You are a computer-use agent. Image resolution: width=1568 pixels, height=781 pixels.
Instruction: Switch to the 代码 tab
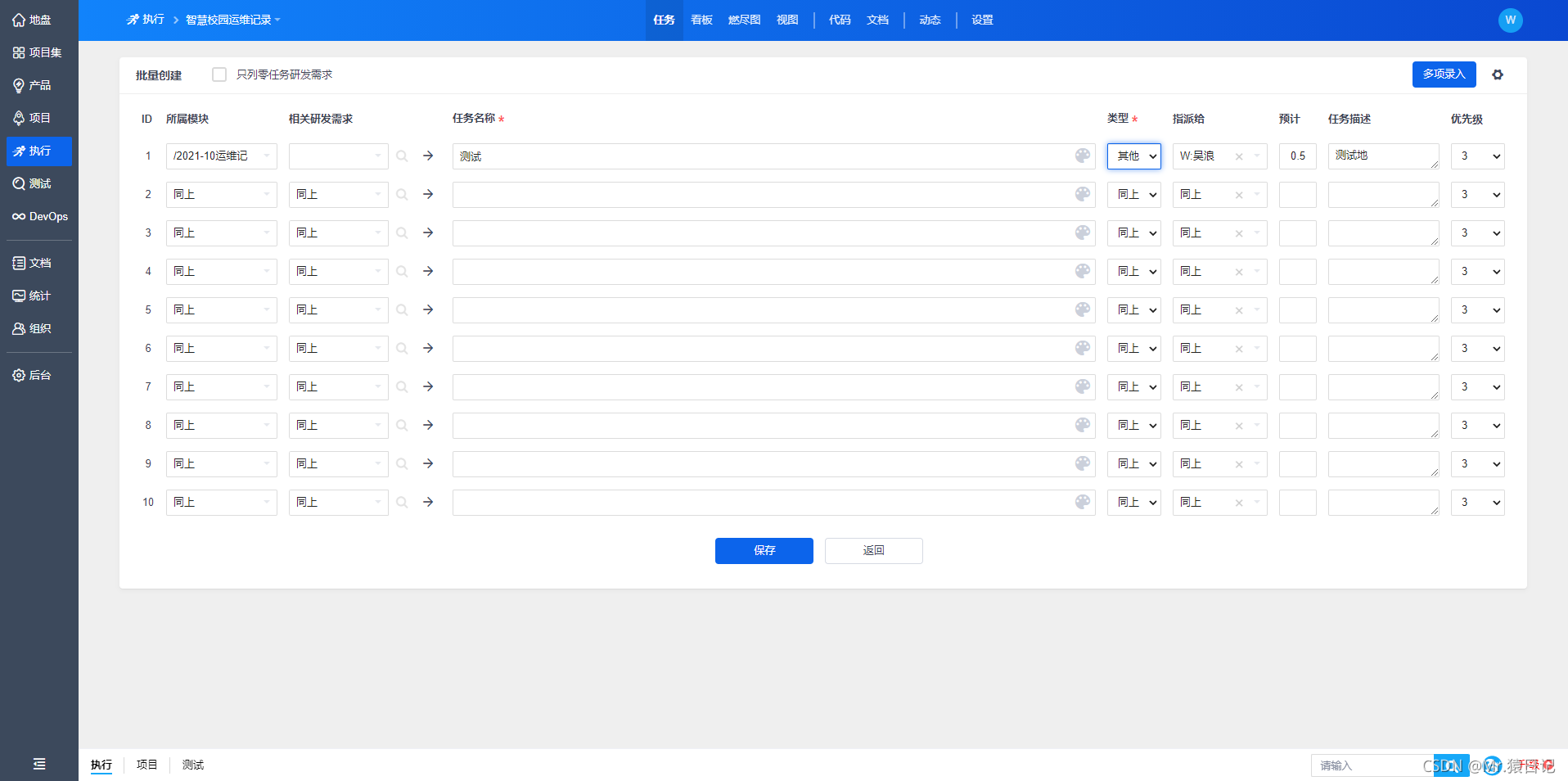[840, 20]
